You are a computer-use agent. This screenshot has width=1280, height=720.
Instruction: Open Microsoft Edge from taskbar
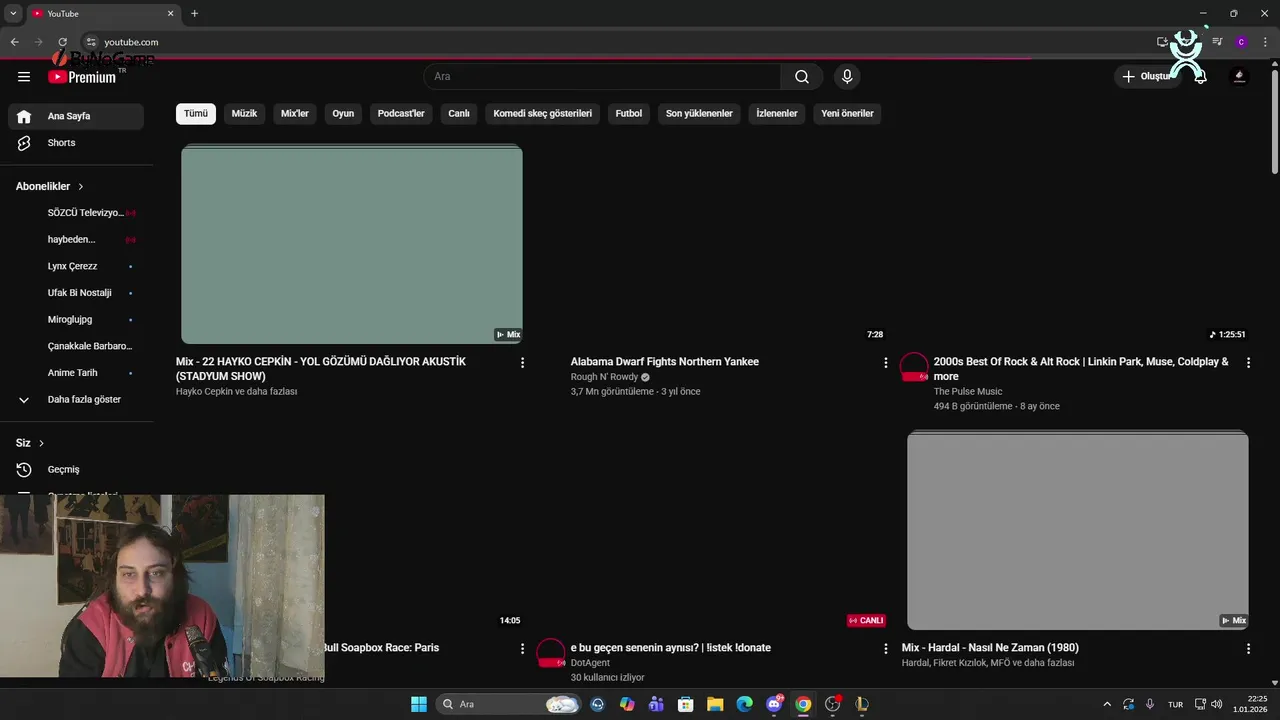pyautogui.click(x=744, y=704)
